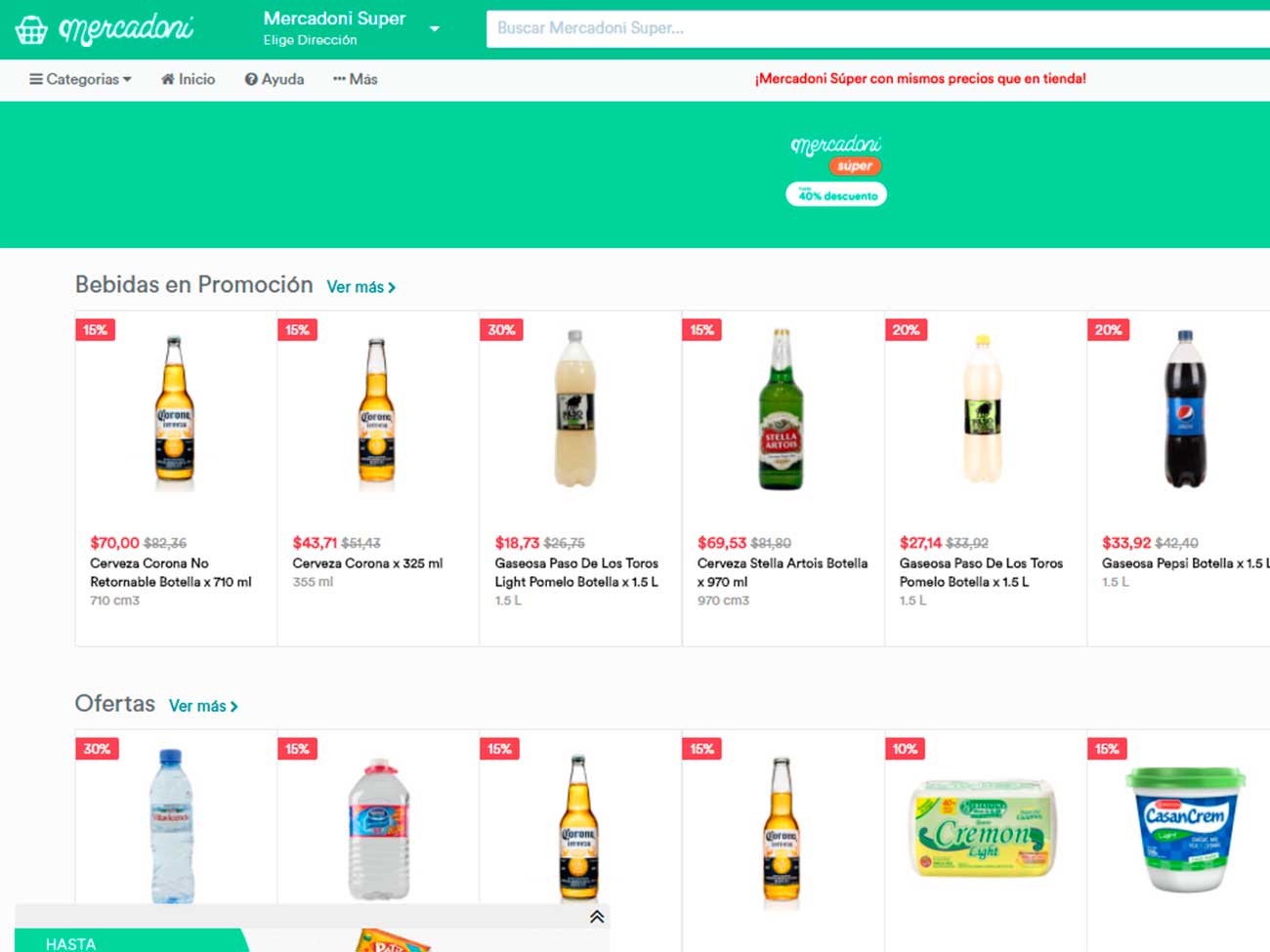
Task: Click the Mercadoni wordmark logo
Action: click(126, 30)
